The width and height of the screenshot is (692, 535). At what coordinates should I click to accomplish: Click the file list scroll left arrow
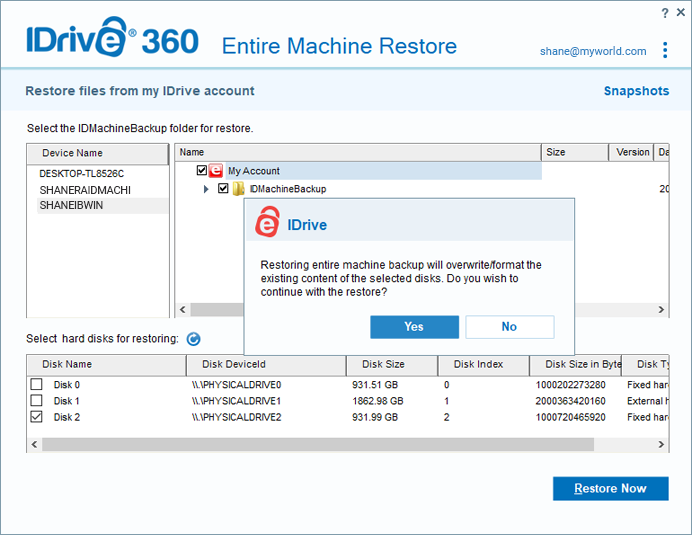tap(183, 309)
